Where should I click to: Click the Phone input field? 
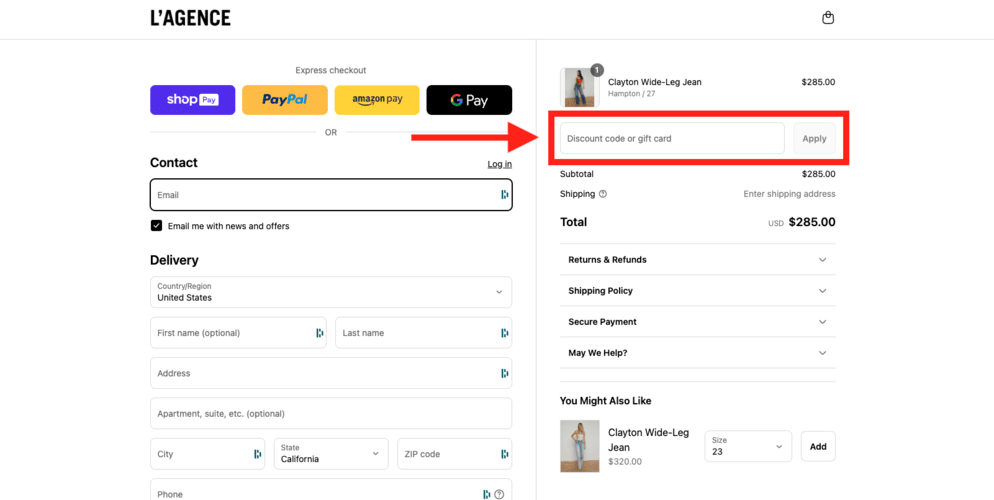click(x=331, y=491)
